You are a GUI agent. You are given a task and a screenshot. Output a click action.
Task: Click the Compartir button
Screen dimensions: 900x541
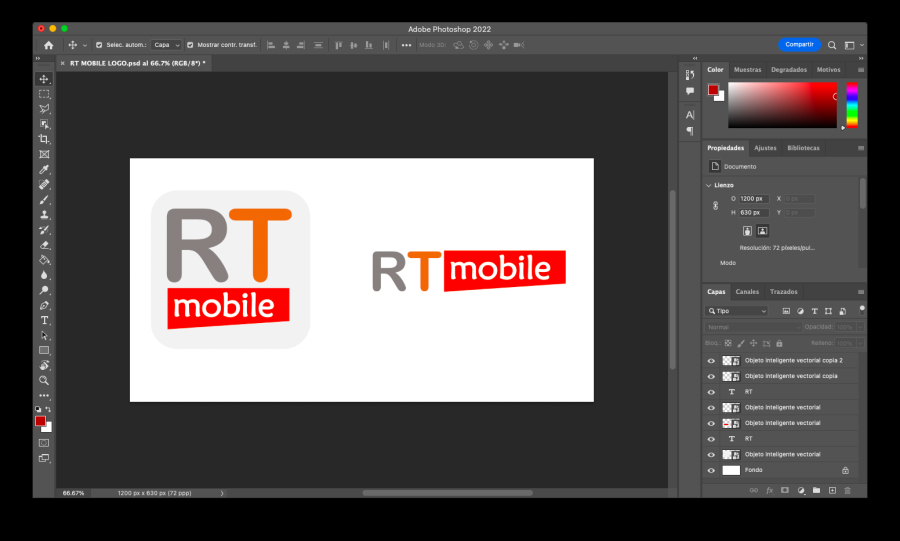pyautogui.click(x=799, y=45)
